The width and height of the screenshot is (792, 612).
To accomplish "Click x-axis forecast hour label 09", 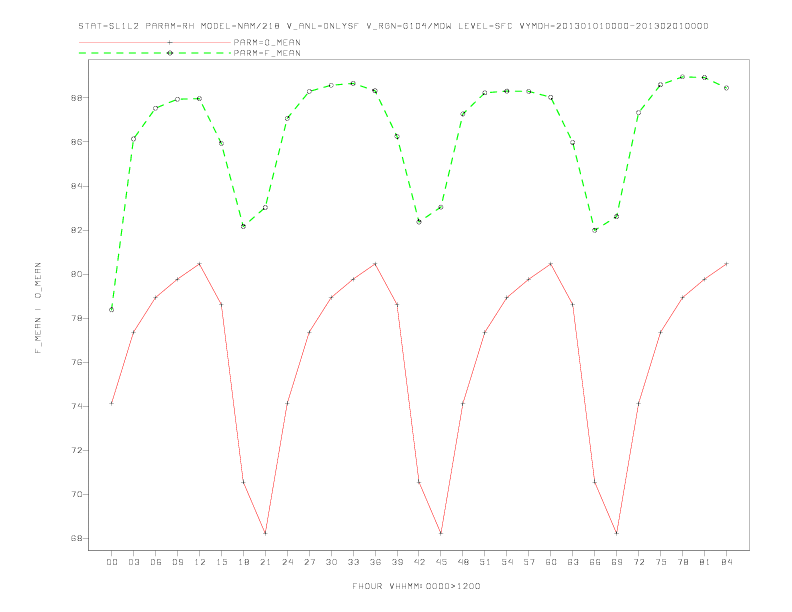I will pyautogui.click(x=177, y=562).
